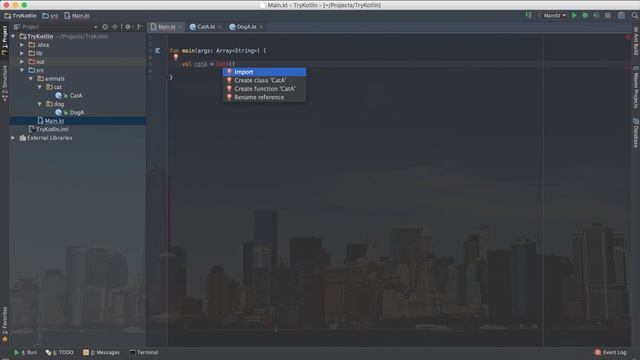
Task: Select Main.kt in project tree
Action: click(x=54, y=121)
